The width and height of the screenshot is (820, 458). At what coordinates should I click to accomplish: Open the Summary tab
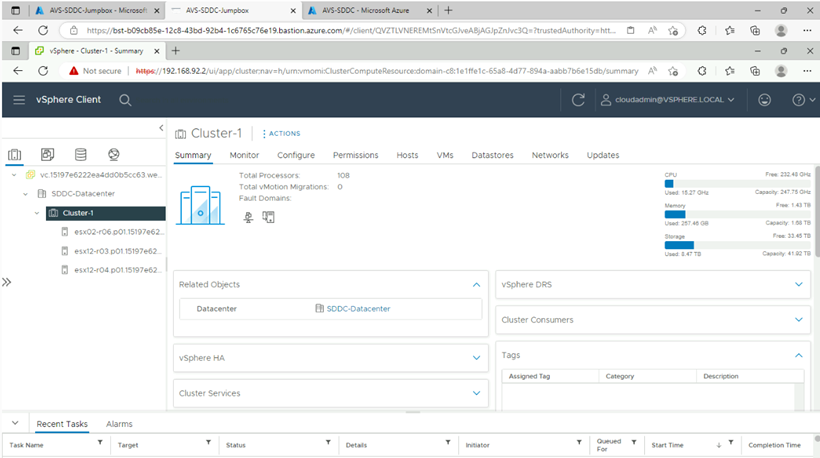pos(193,155)
